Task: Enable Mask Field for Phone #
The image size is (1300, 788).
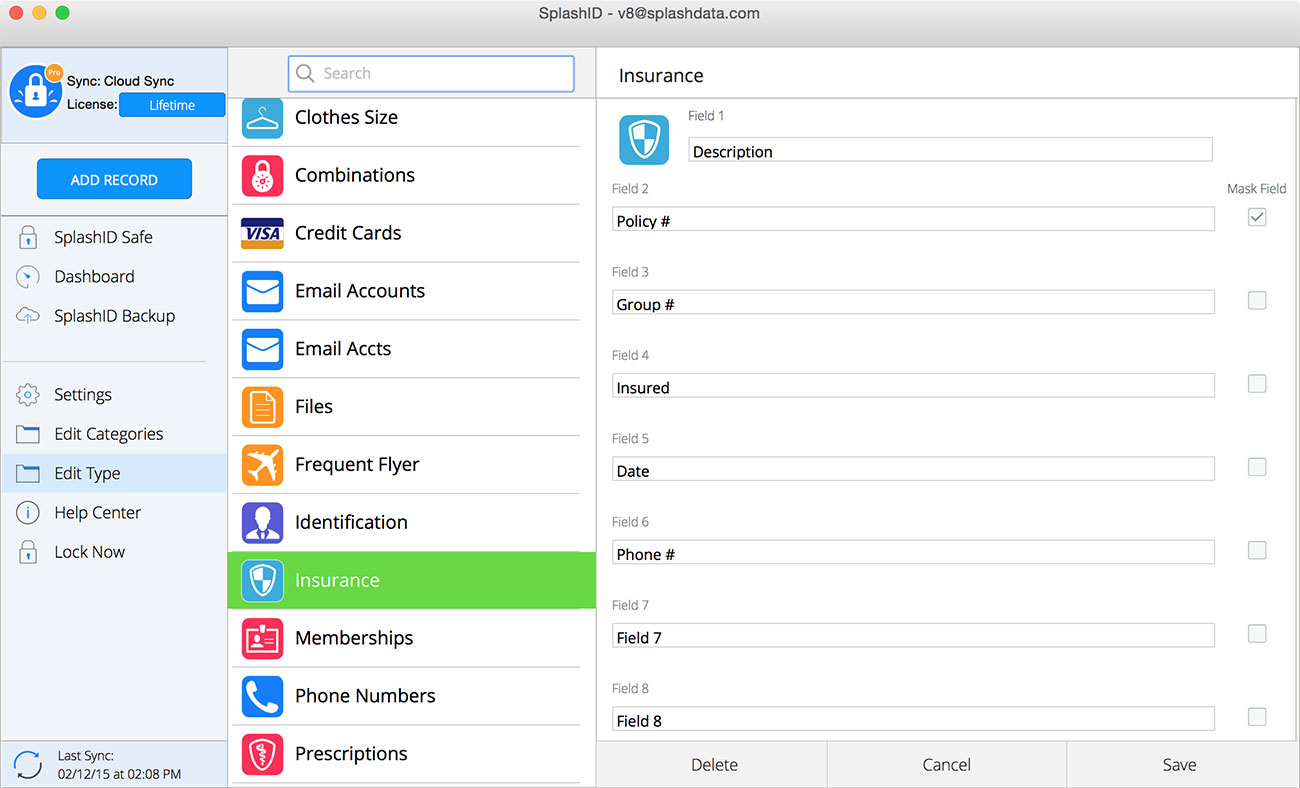Action: (1257, 550)
